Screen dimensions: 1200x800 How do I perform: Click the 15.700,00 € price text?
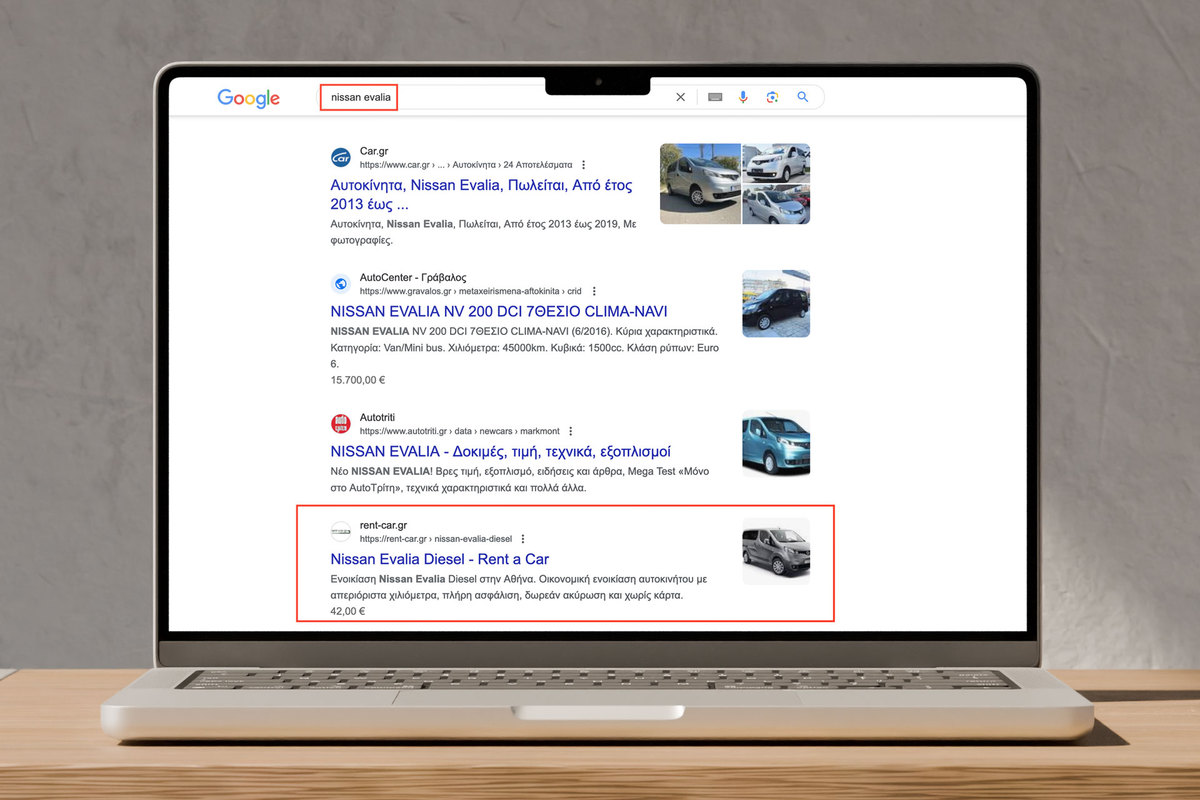coord(357,380)
